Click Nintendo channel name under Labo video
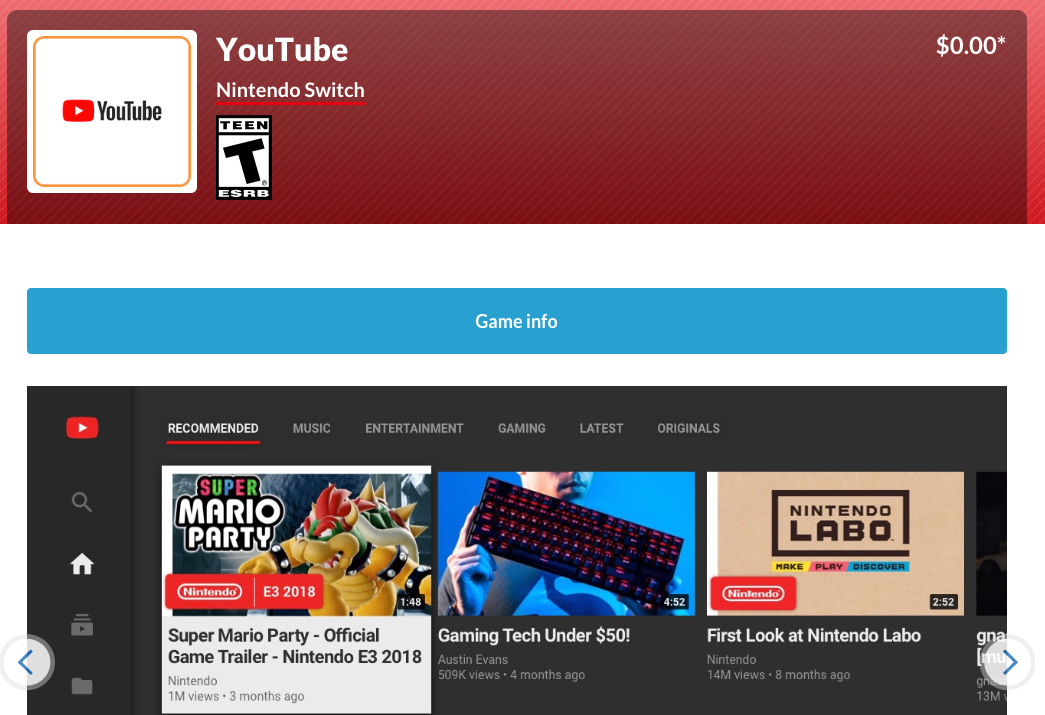The height and width of the screenshot is (715, 1045). [731, 660]
